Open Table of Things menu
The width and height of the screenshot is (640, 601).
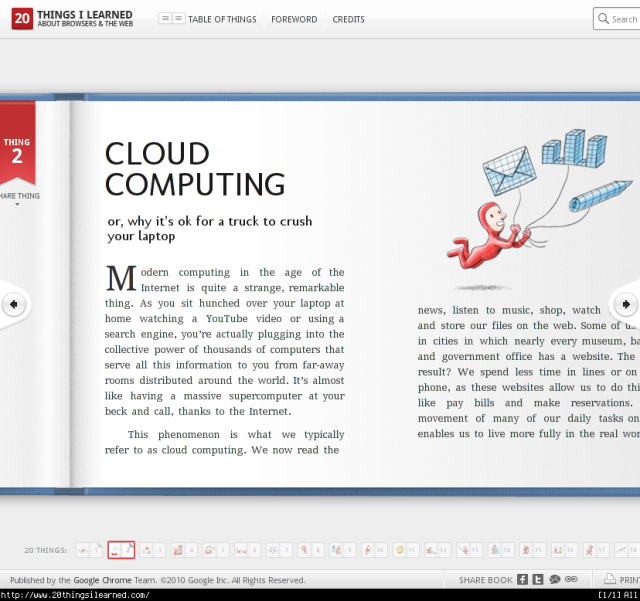click(x=208, y=19)
